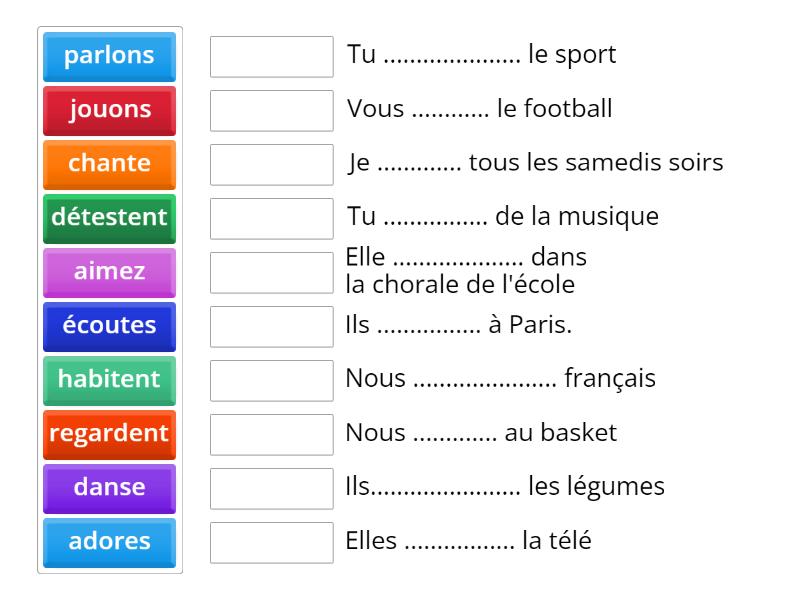Select the teal 'habitent' word tile
This screenshot has height=600, width=800.
pos(109,380)
